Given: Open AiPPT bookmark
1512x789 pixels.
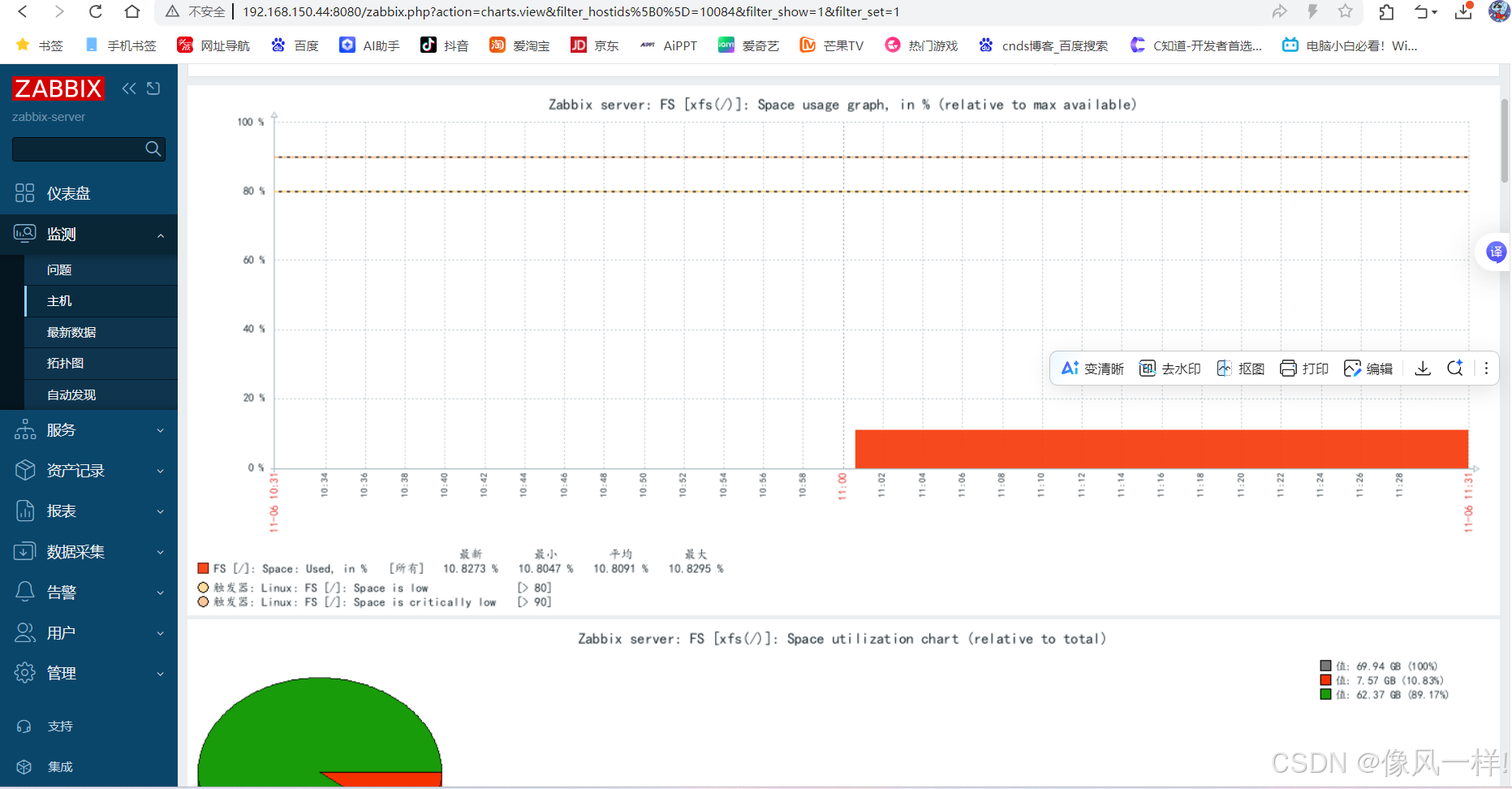Looking at the screenshot, I should pos(668,45).
